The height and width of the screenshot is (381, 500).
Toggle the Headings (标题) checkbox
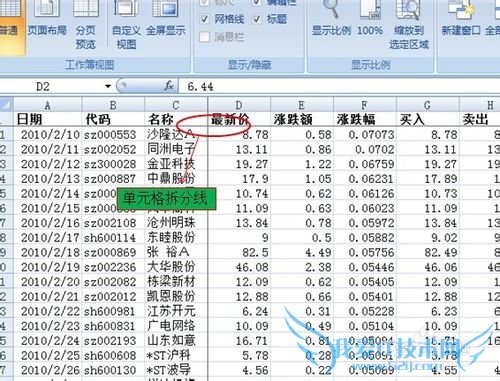(257, 19)
